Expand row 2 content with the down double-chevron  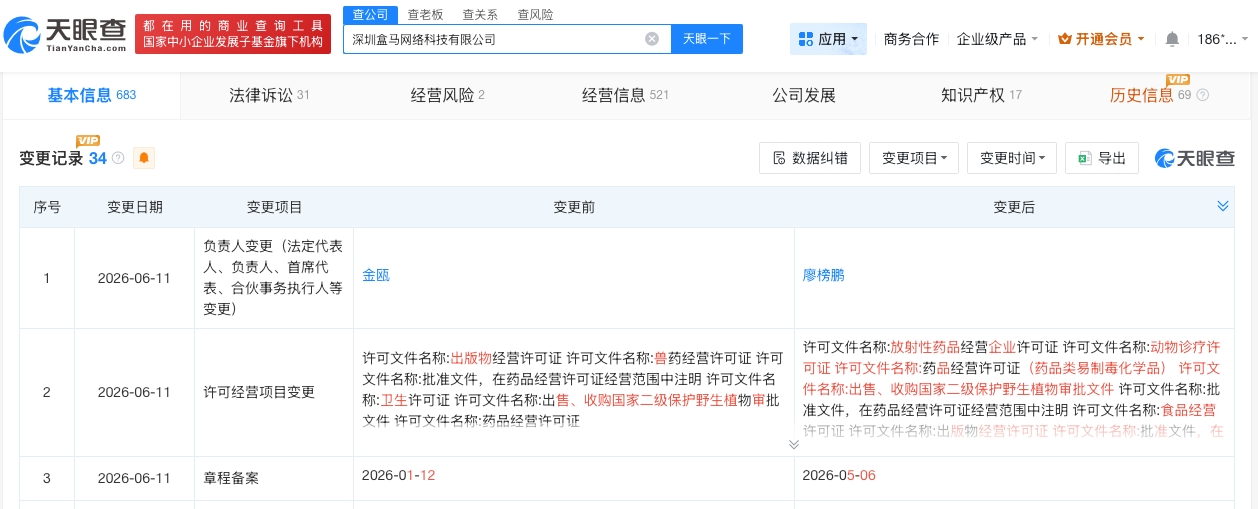coord(794,444)
